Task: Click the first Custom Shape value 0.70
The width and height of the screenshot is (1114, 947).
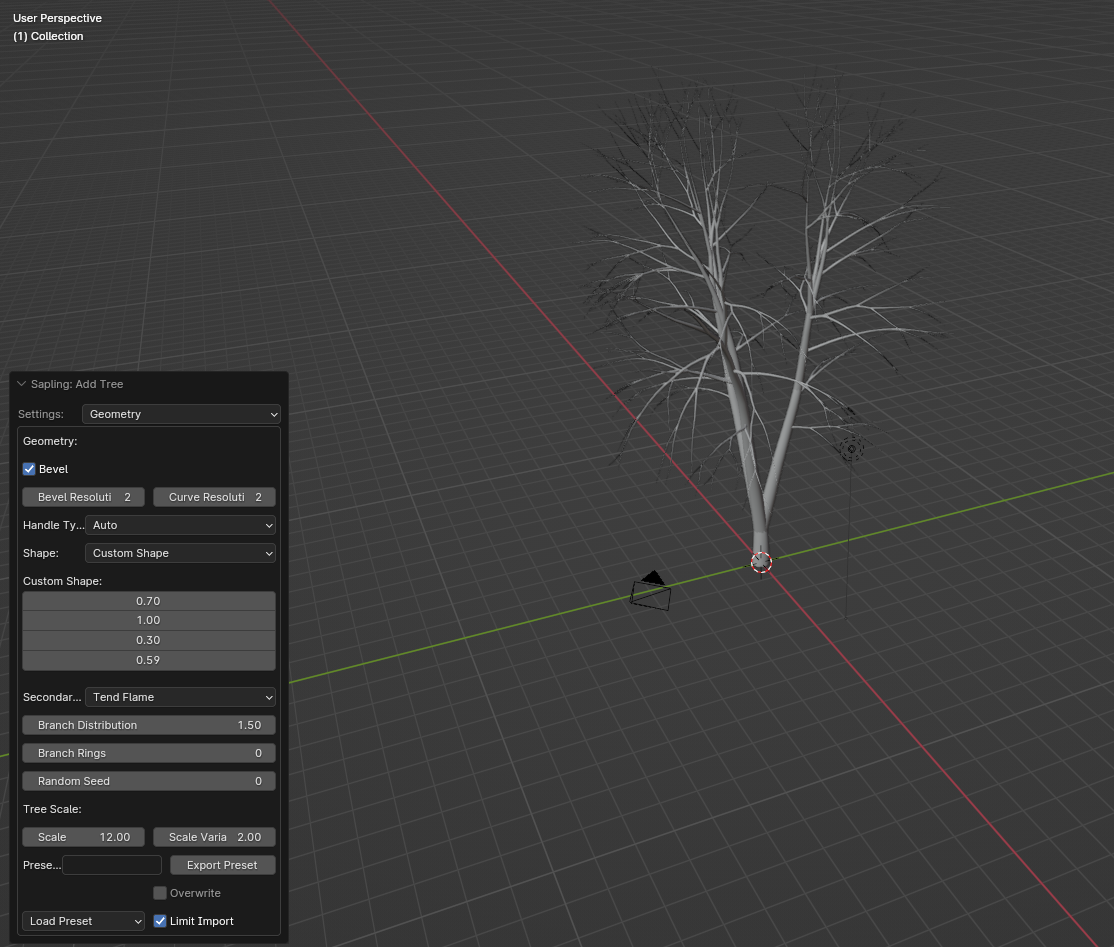Action: pyautogui.click(x=148, y=601)
